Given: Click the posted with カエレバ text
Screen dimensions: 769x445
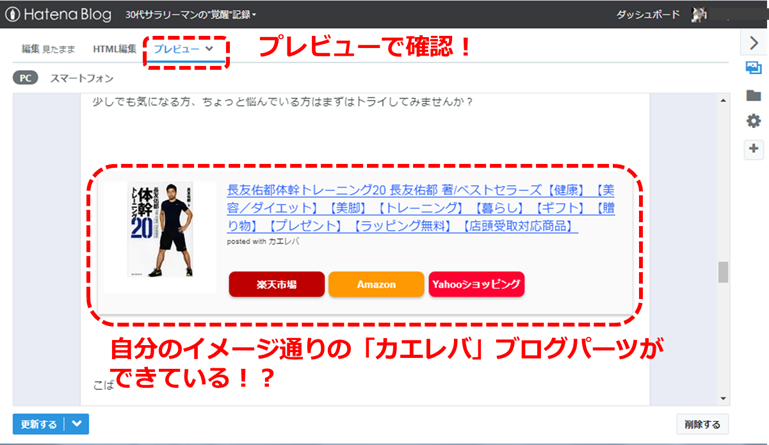Looking at the screenshot, I should [x=263, y=241].
